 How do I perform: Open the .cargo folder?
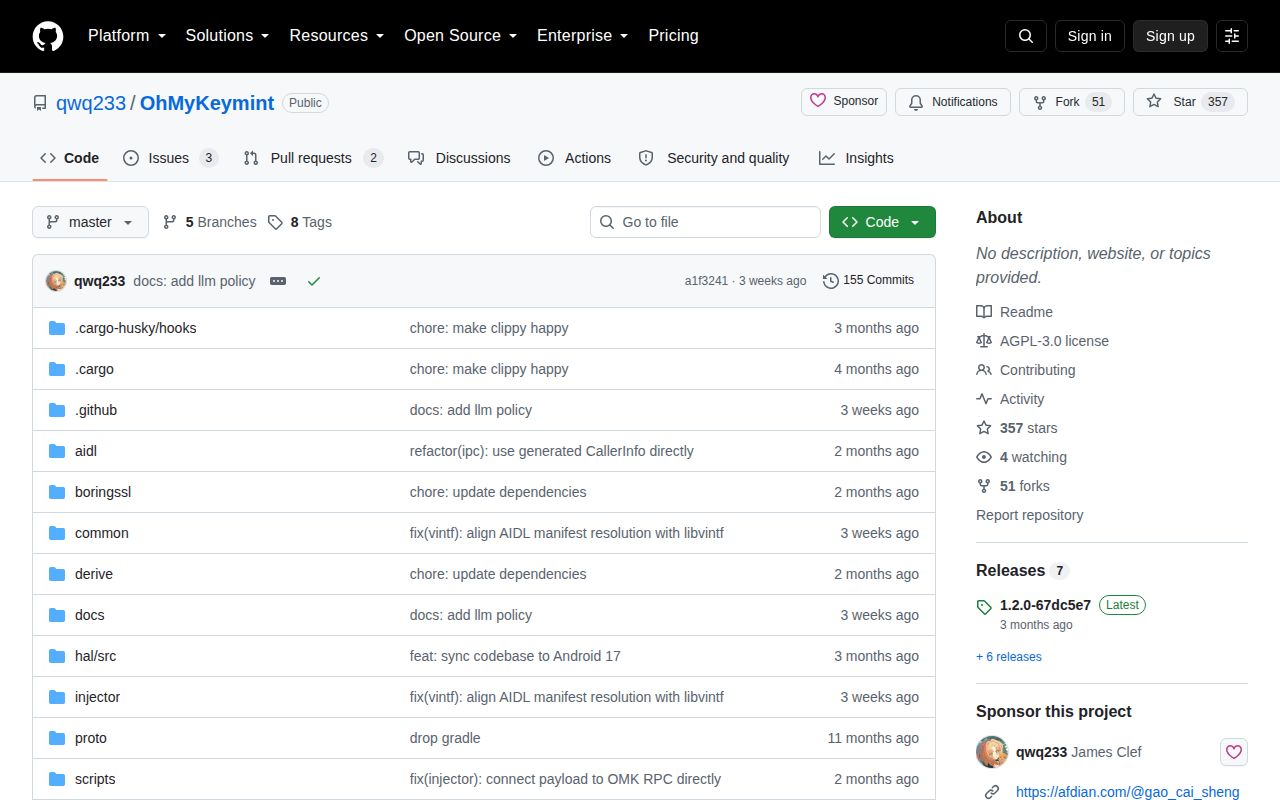coord(94,369)
